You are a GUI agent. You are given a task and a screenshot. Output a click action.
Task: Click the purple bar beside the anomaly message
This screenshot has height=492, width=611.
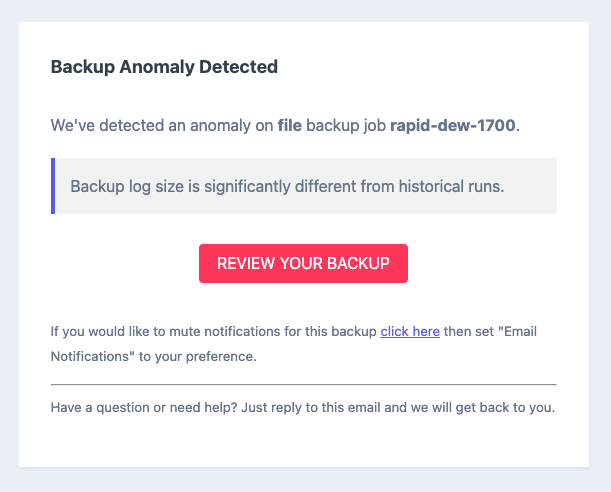pyautogui.click(x=53, y=186)
